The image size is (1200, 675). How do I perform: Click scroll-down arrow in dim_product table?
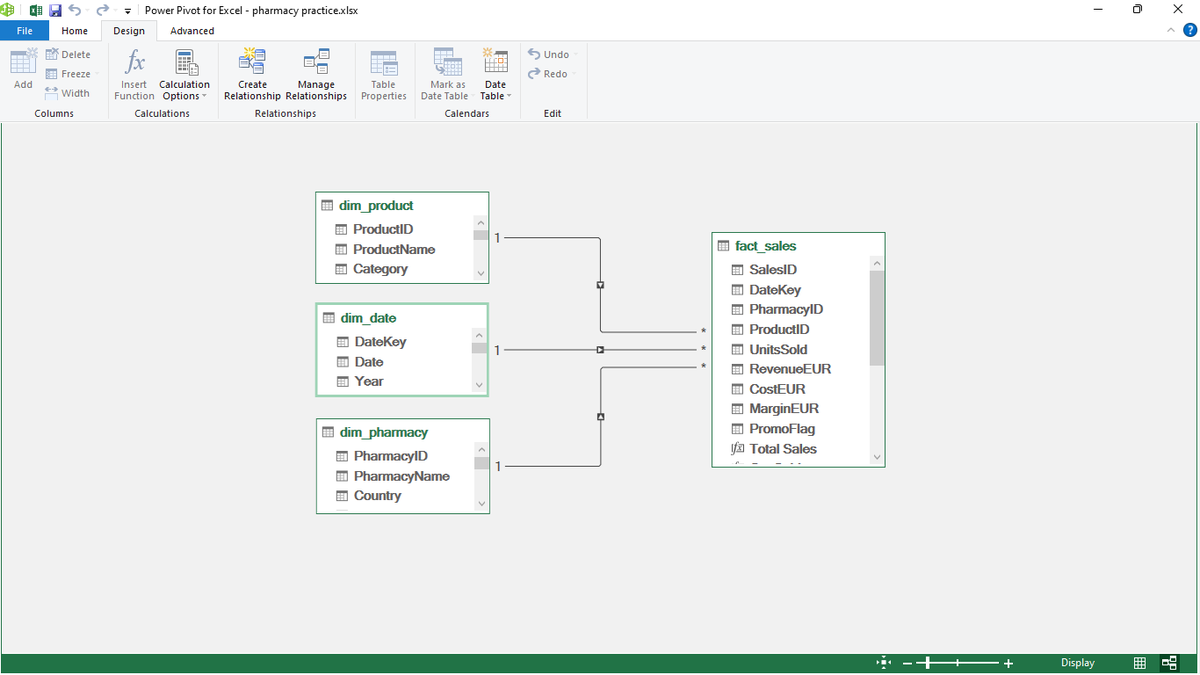point(481,274)
